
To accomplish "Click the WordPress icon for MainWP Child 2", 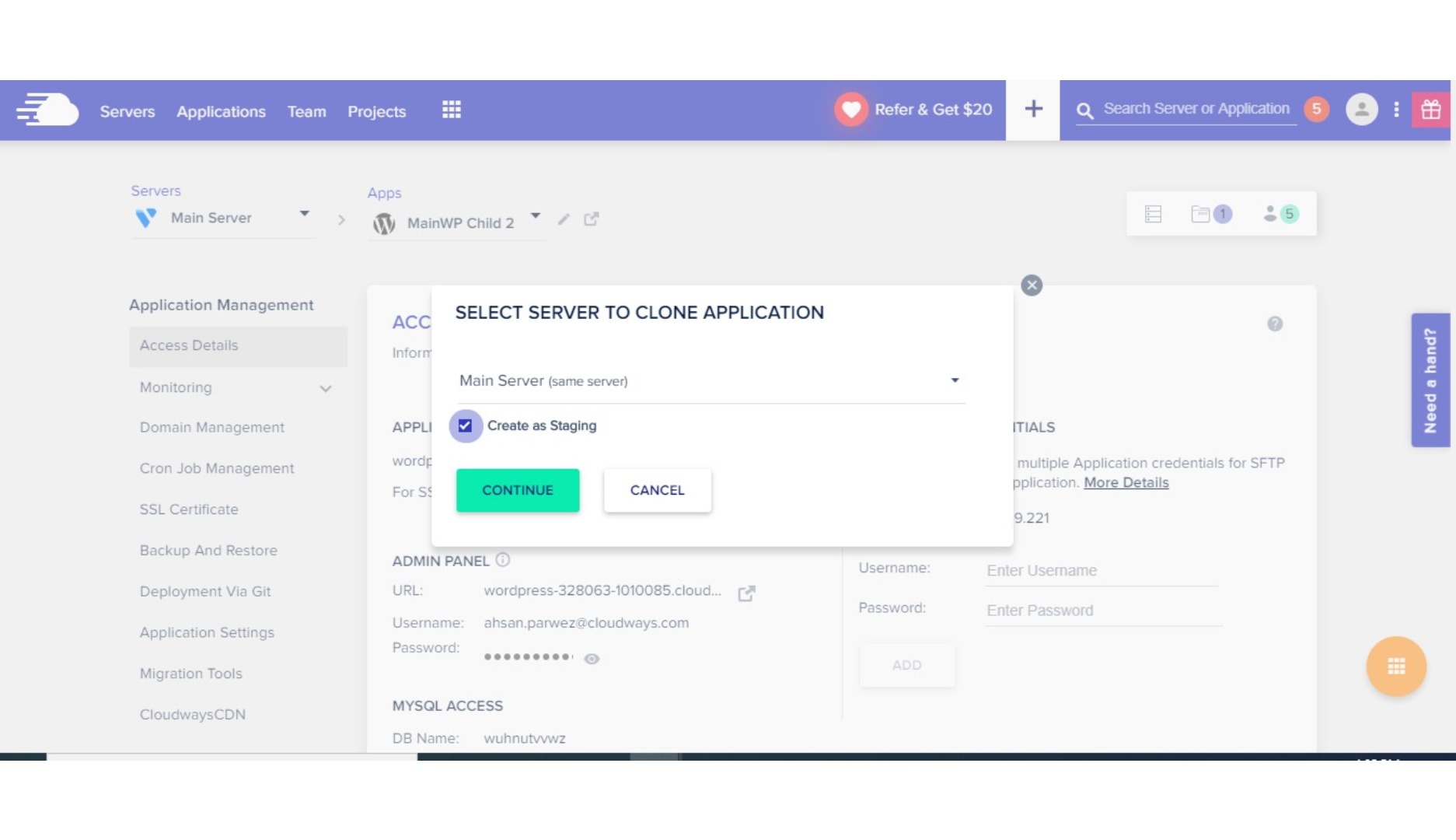I will [384, 223].
